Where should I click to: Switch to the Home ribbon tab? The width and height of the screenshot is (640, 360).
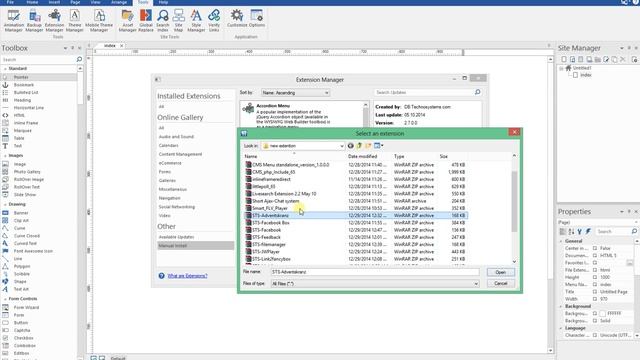click(x=32, y=2)
